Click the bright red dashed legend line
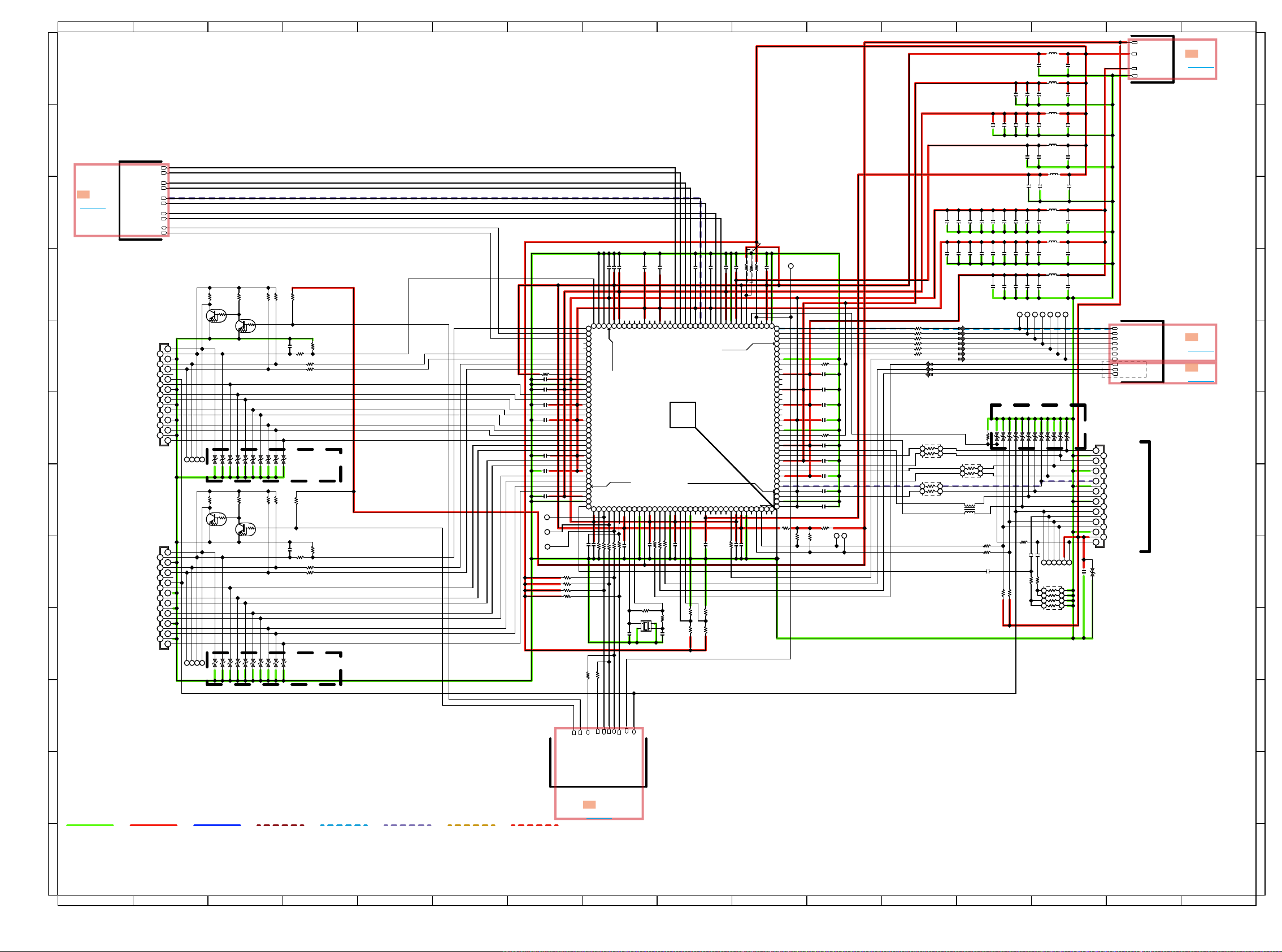Screen dimensions: 1282x952 click(534, 825)
